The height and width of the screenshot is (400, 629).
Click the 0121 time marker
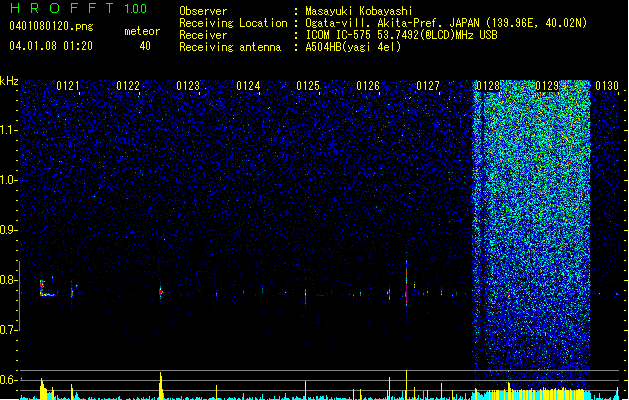pos(68,86)
